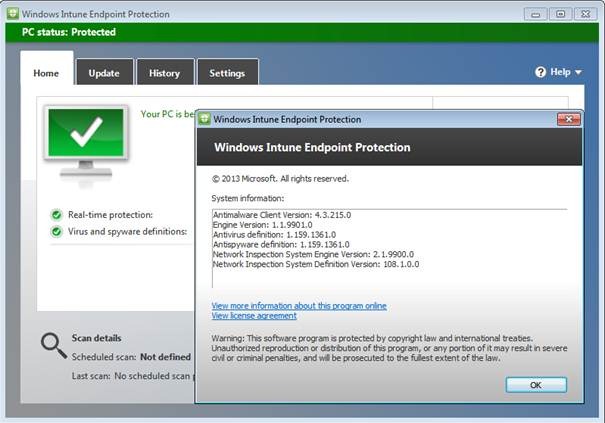Viewport: 605px width, 423px height.
Task: Select the History tab
Action: [164, 73]
